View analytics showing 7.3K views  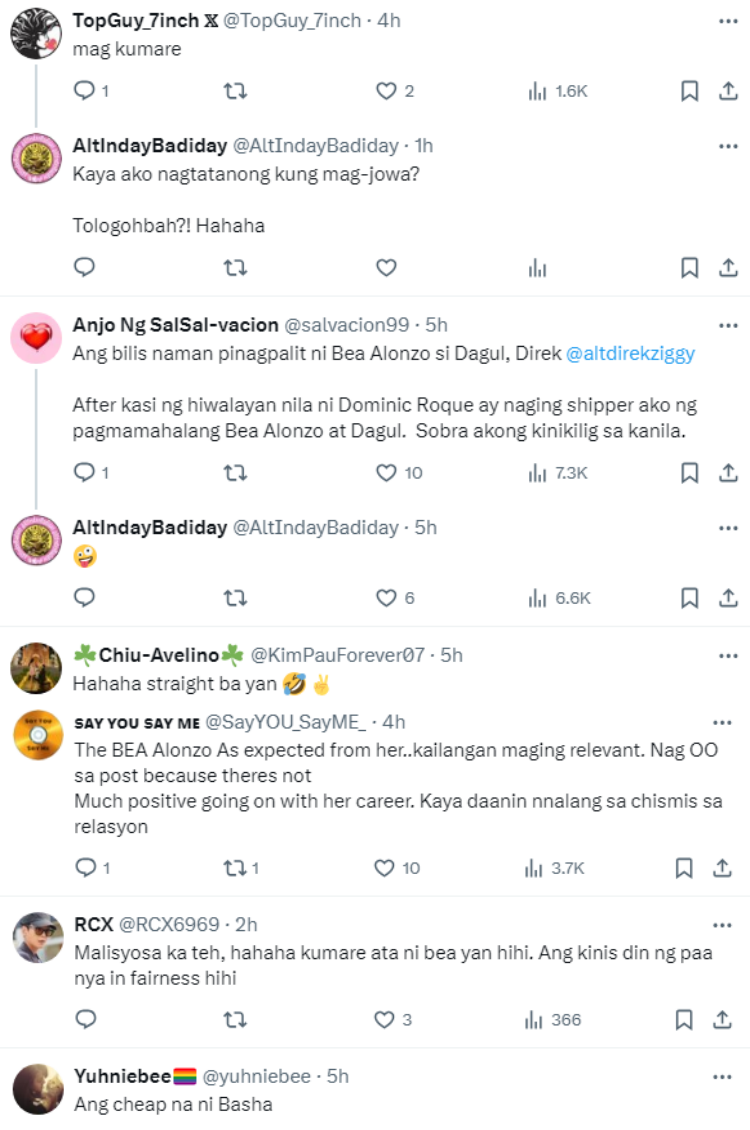(558, 472)
